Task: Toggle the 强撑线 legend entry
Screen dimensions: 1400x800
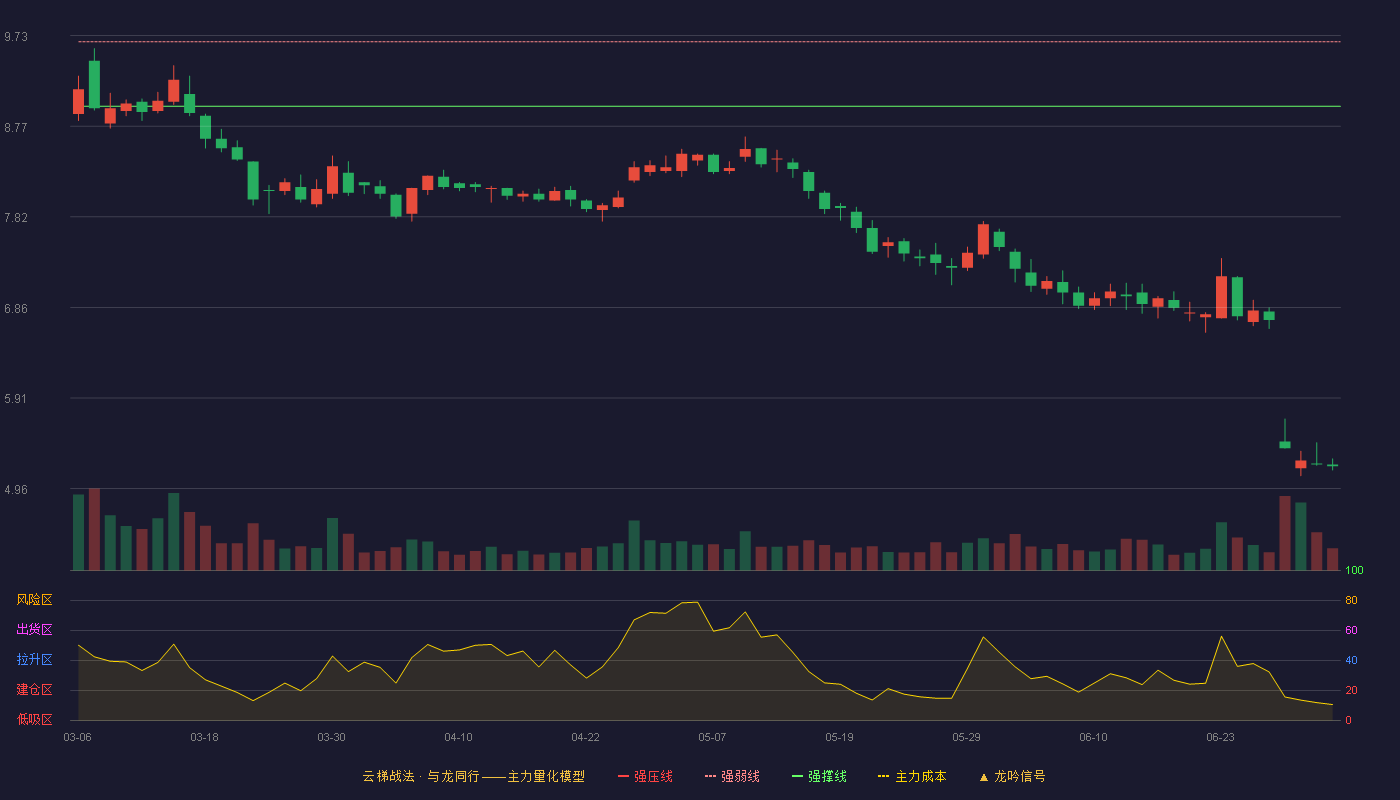Action: (819, 776)
